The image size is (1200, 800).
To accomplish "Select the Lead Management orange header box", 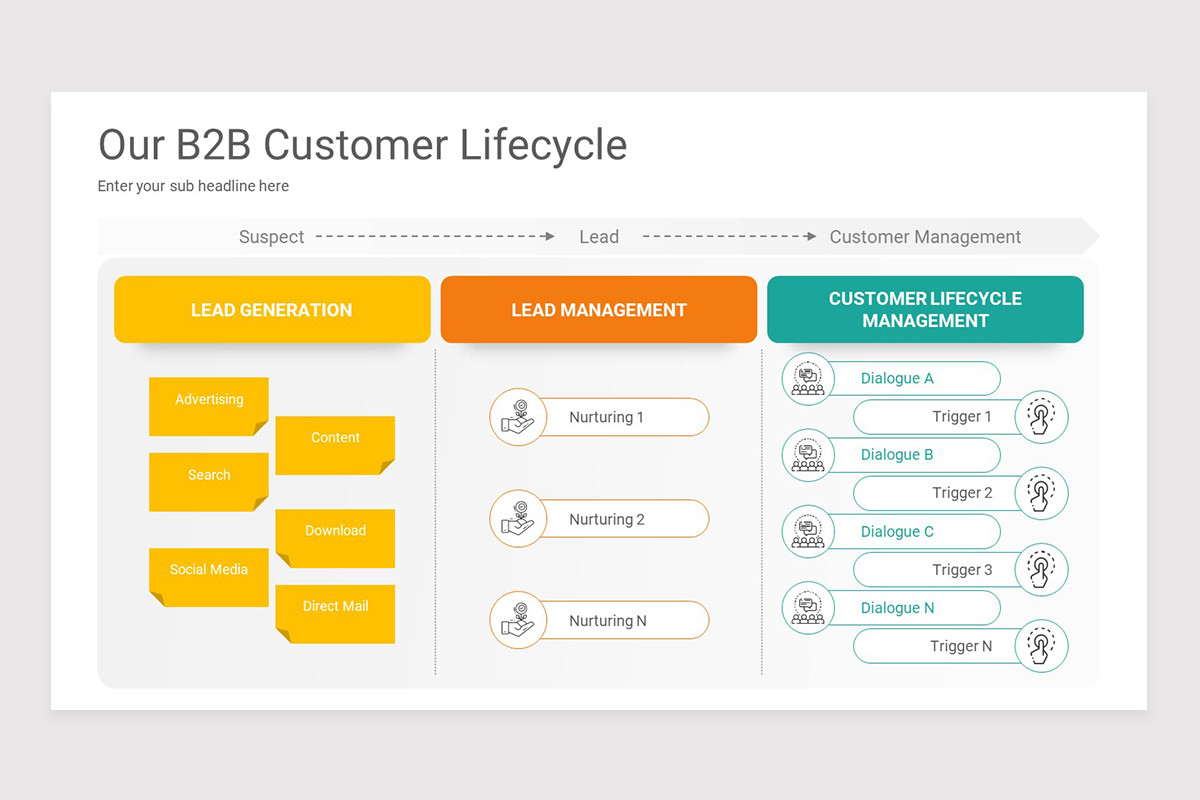I will (x=599, y=310).
